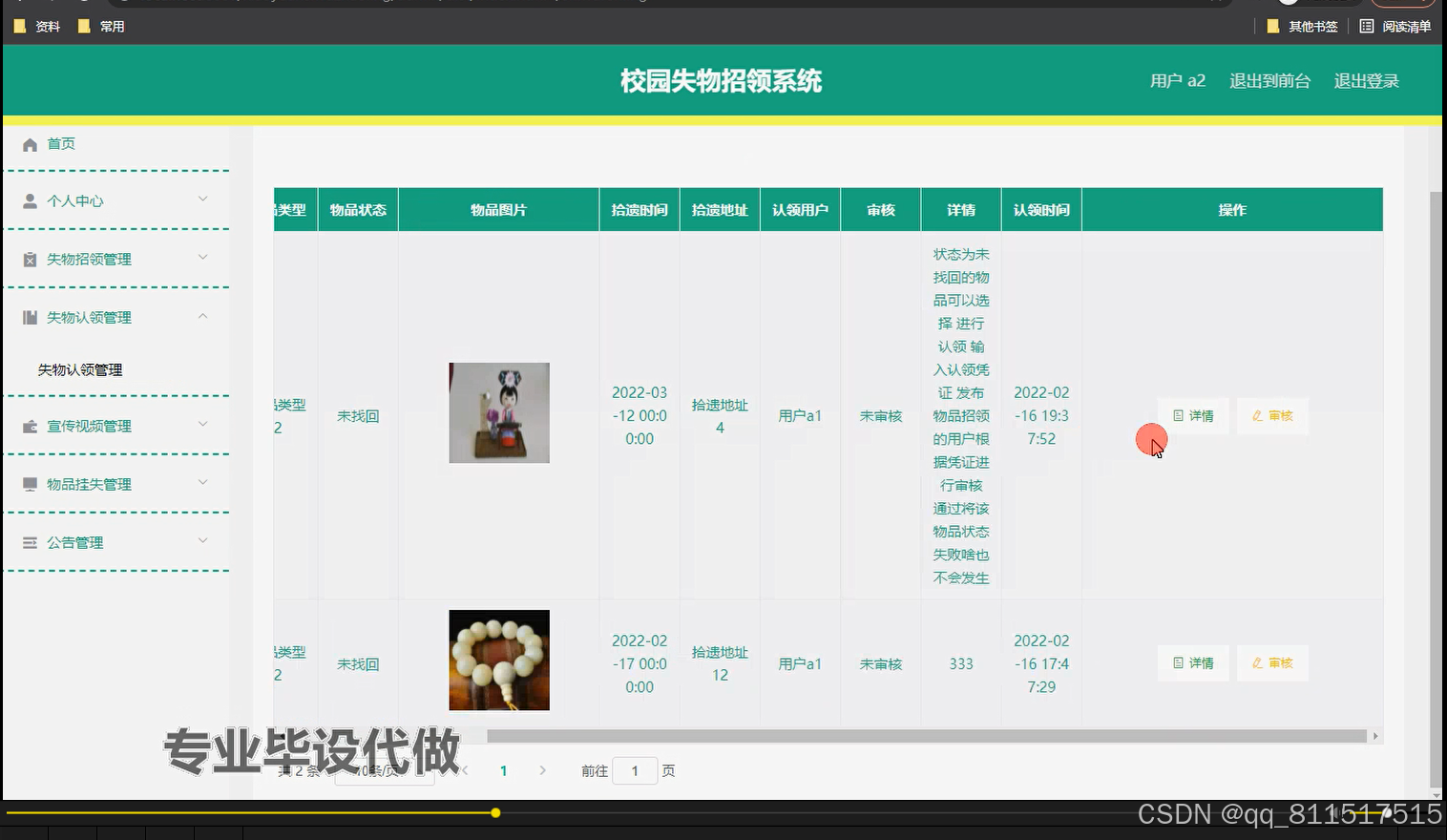Click the next page arrow
The width and height of the screenshot is (1447, 840).
(542, 771)
